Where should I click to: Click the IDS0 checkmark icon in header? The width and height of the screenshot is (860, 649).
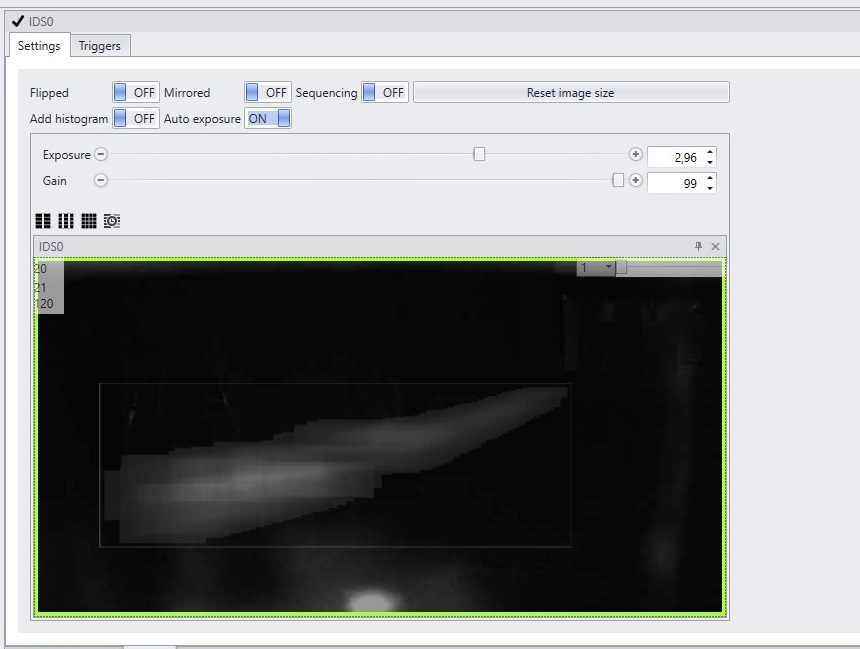[18, 21]
